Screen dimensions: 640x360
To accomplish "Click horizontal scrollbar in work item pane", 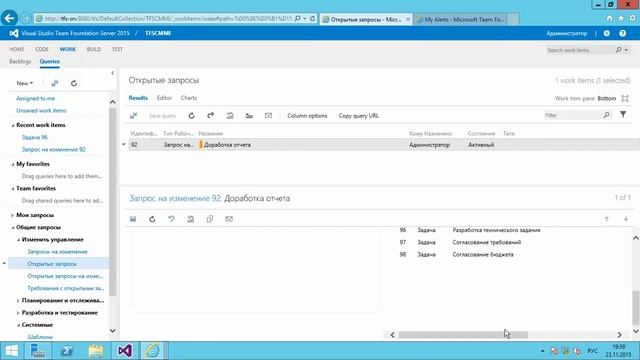I will click(x=463, y=335).
